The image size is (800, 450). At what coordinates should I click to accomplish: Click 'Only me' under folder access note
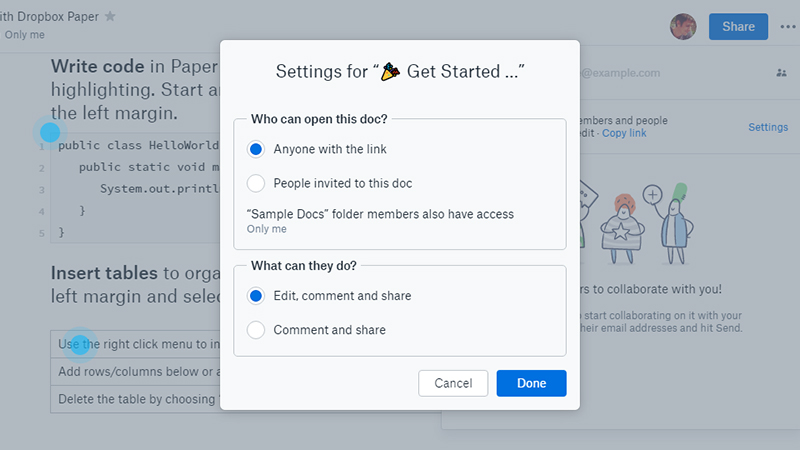(x=266, y=229)
